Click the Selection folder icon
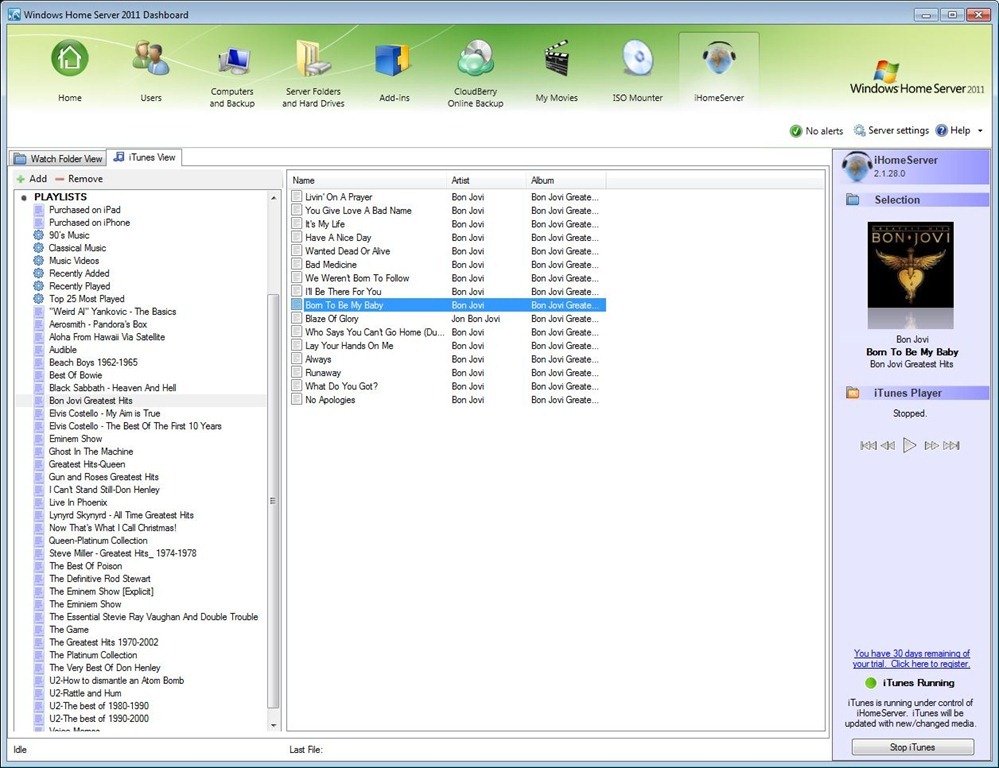The image size is (999, 768). click(853, 199)
